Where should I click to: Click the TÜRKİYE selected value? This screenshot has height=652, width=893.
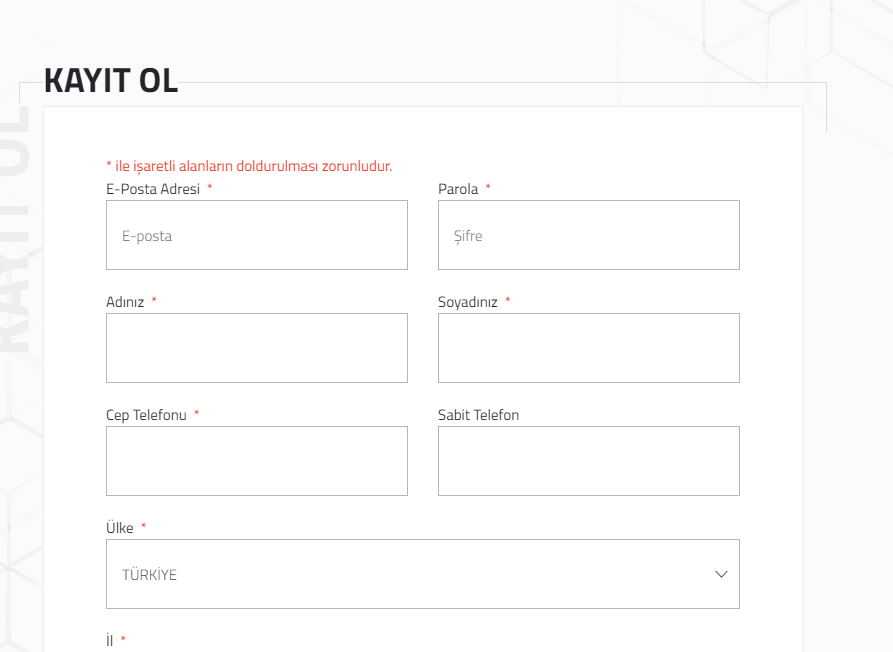click(x=149, y=575)
